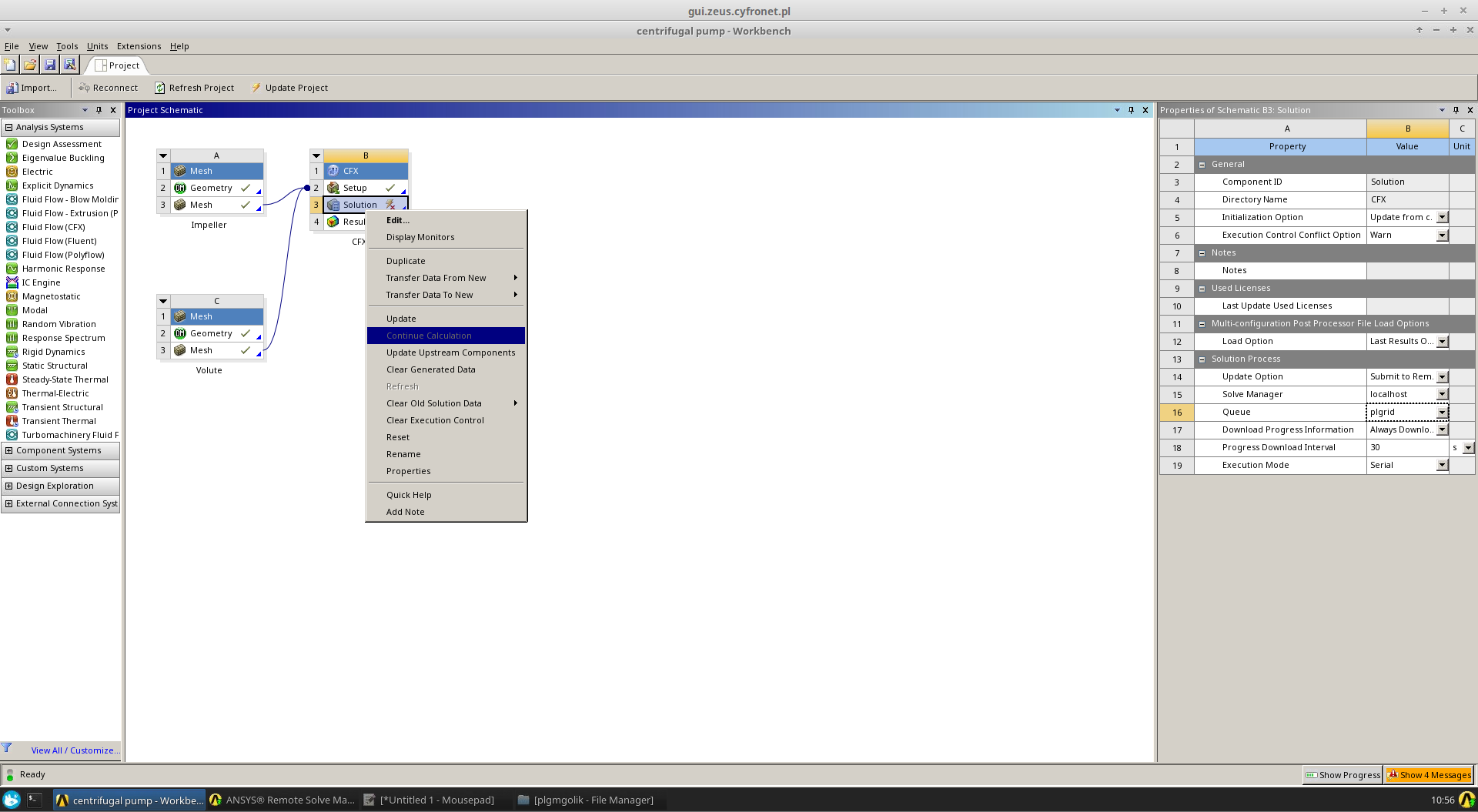The width and height of the screenshot is (1478, 812).
Task: Select Thermal-Electric icon
Action: tap(12, 393)
